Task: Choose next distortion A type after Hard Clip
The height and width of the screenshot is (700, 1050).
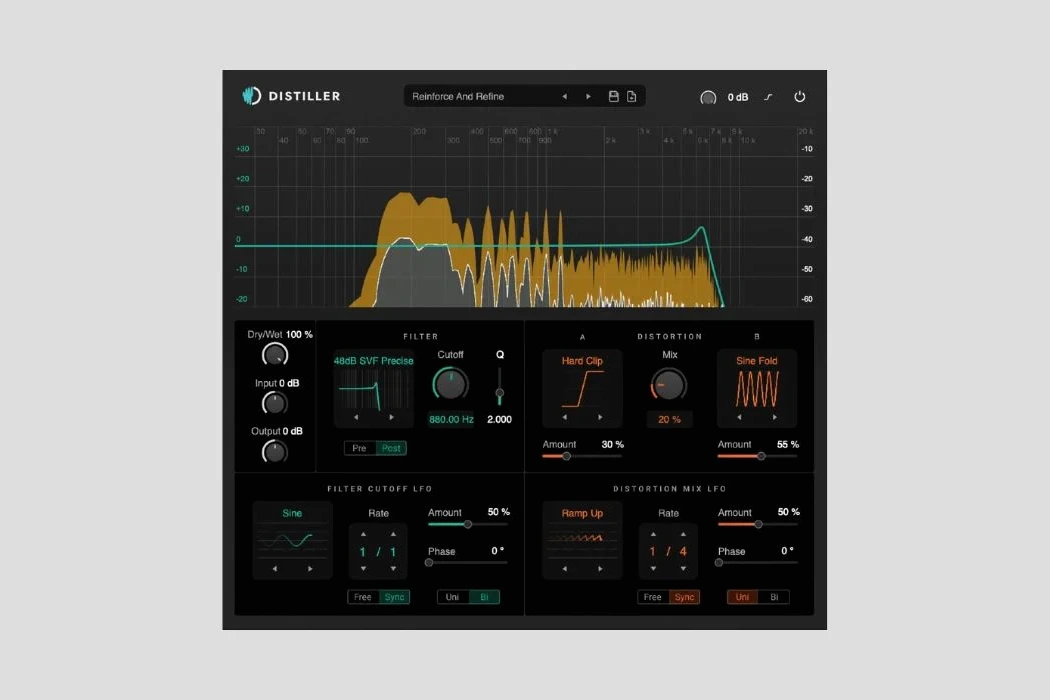Action: pyautogui.click(x=600, y=417)
